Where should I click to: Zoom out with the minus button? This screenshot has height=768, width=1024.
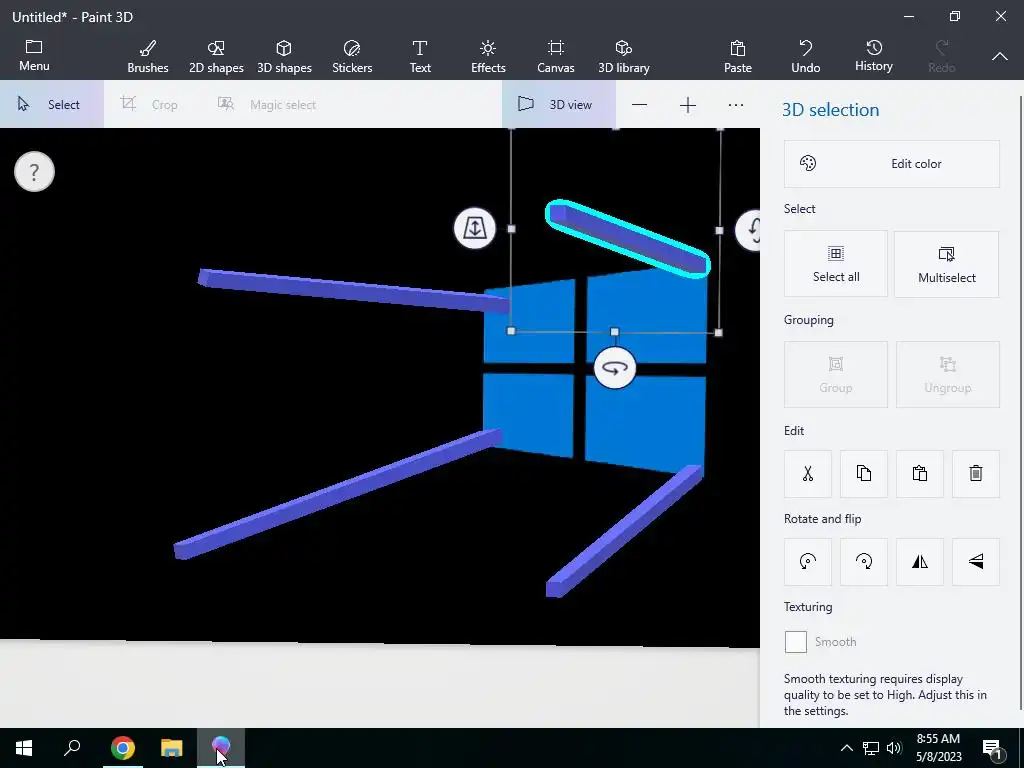point(639,105)
